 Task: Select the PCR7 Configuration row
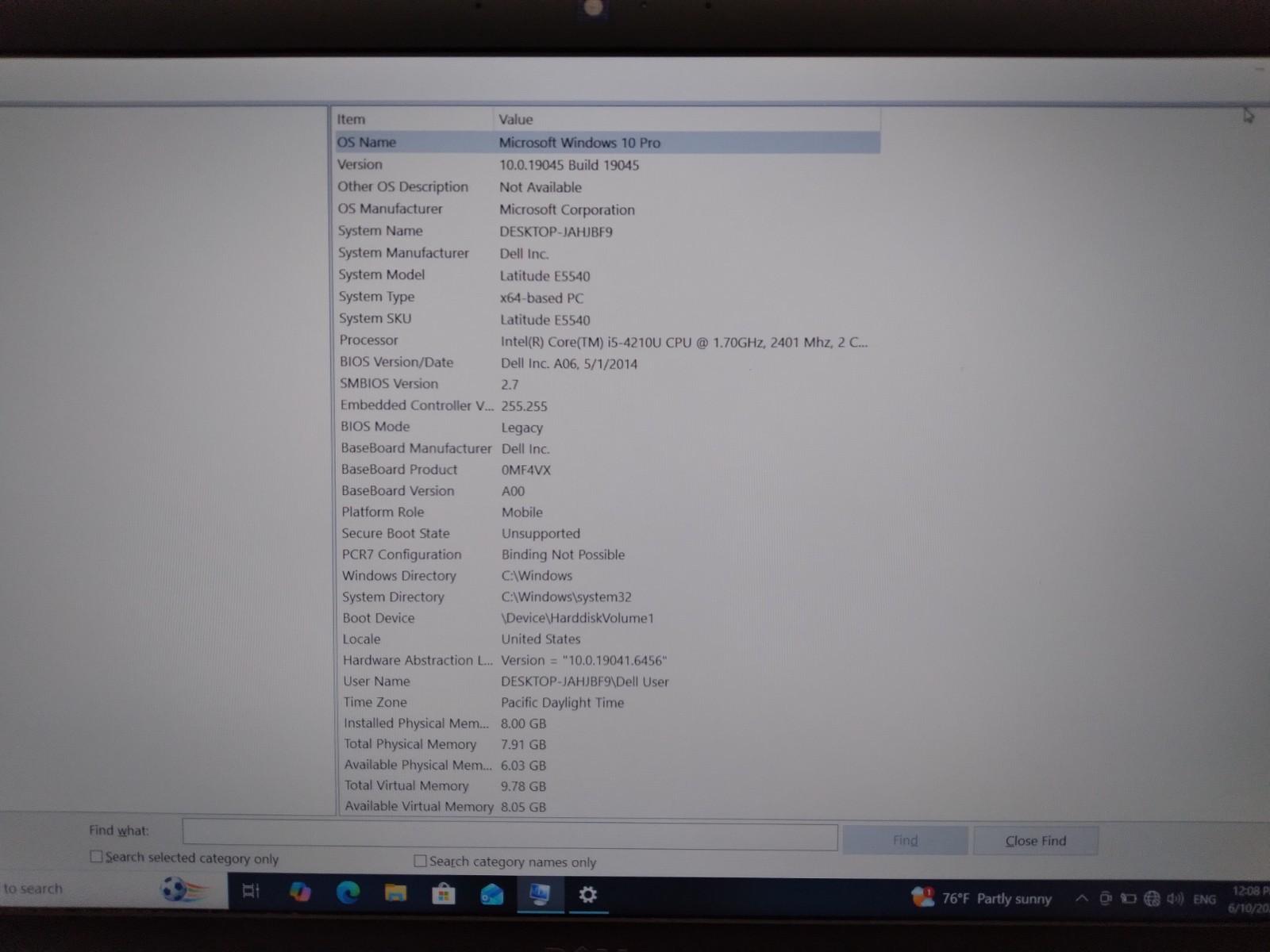[607, 555]
